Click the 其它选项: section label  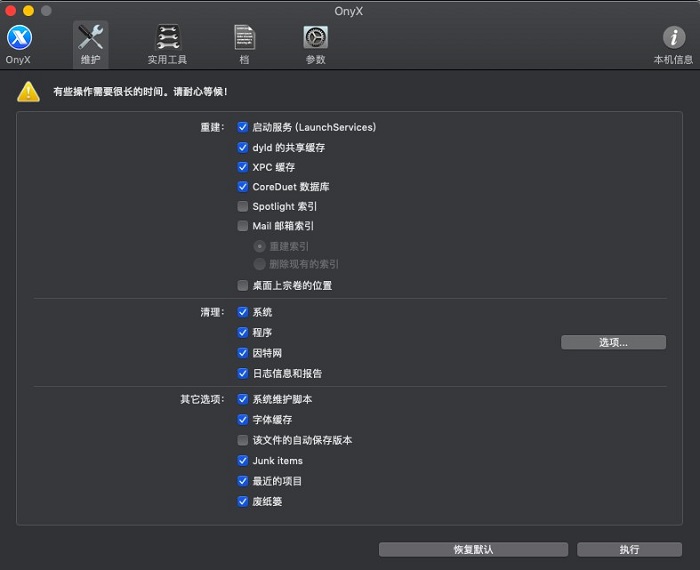(202, 399)
